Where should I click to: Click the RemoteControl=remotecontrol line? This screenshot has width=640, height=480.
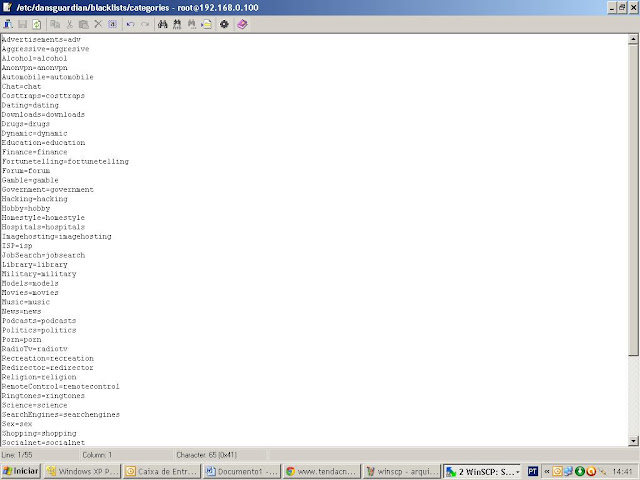[60, 387]
